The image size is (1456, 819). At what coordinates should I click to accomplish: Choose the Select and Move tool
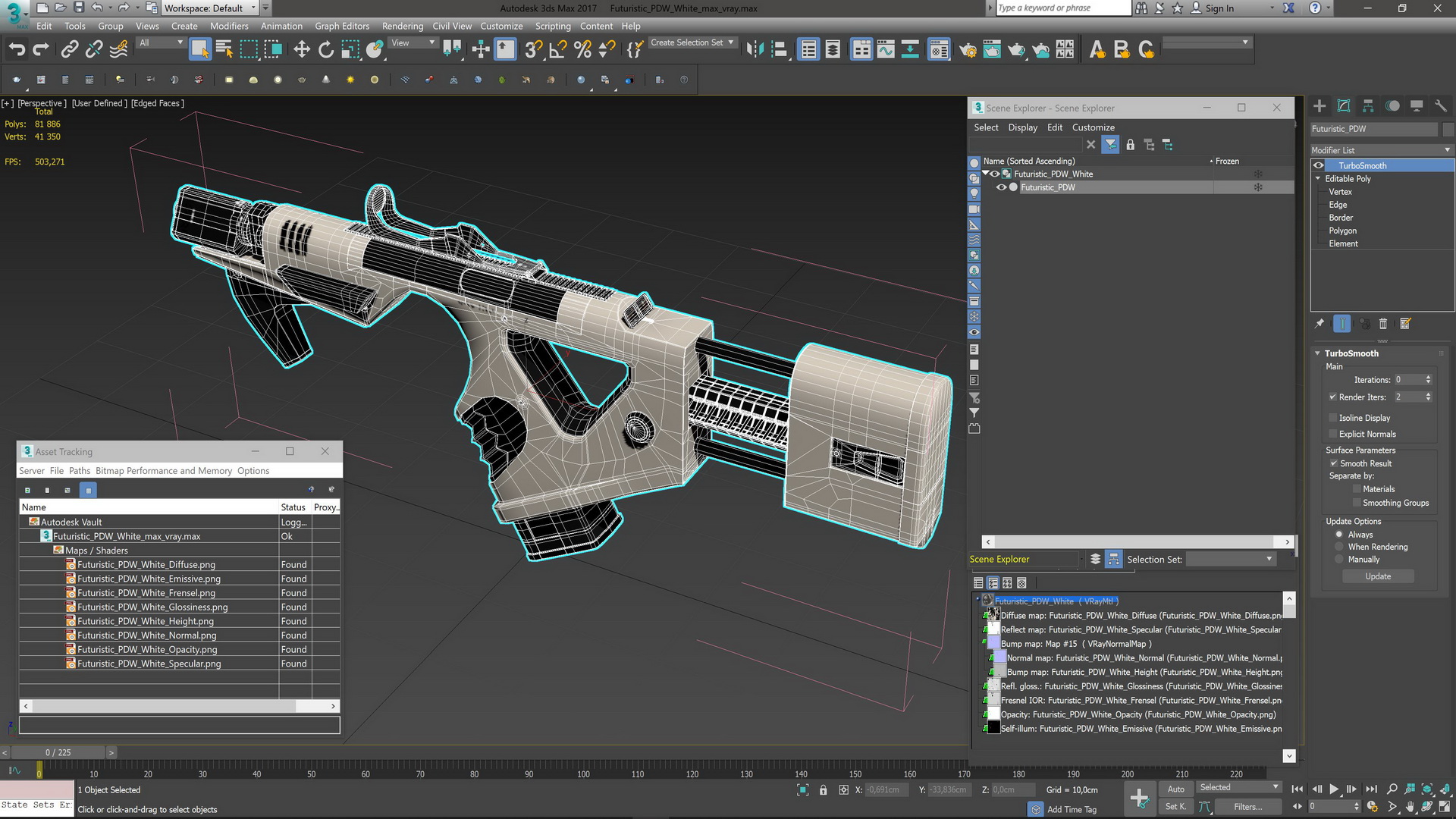[302, 50]
